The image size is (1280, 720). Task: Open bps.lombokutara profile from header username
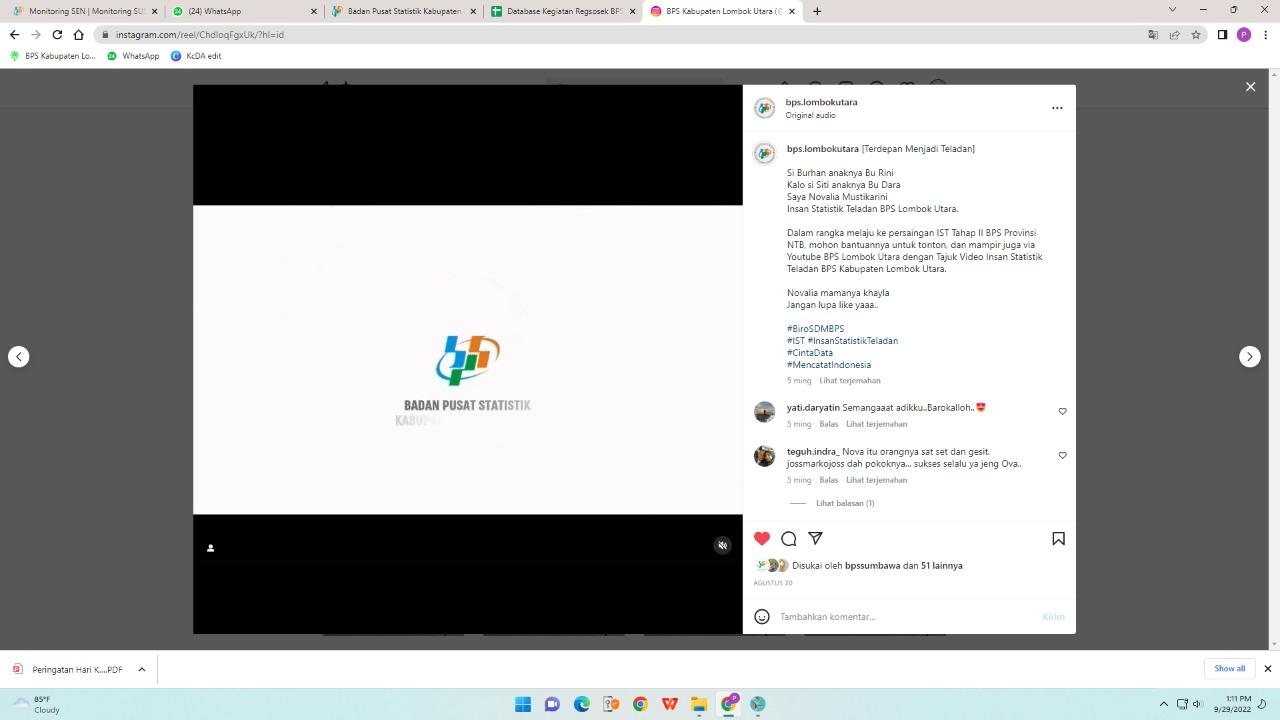[821, 102]
